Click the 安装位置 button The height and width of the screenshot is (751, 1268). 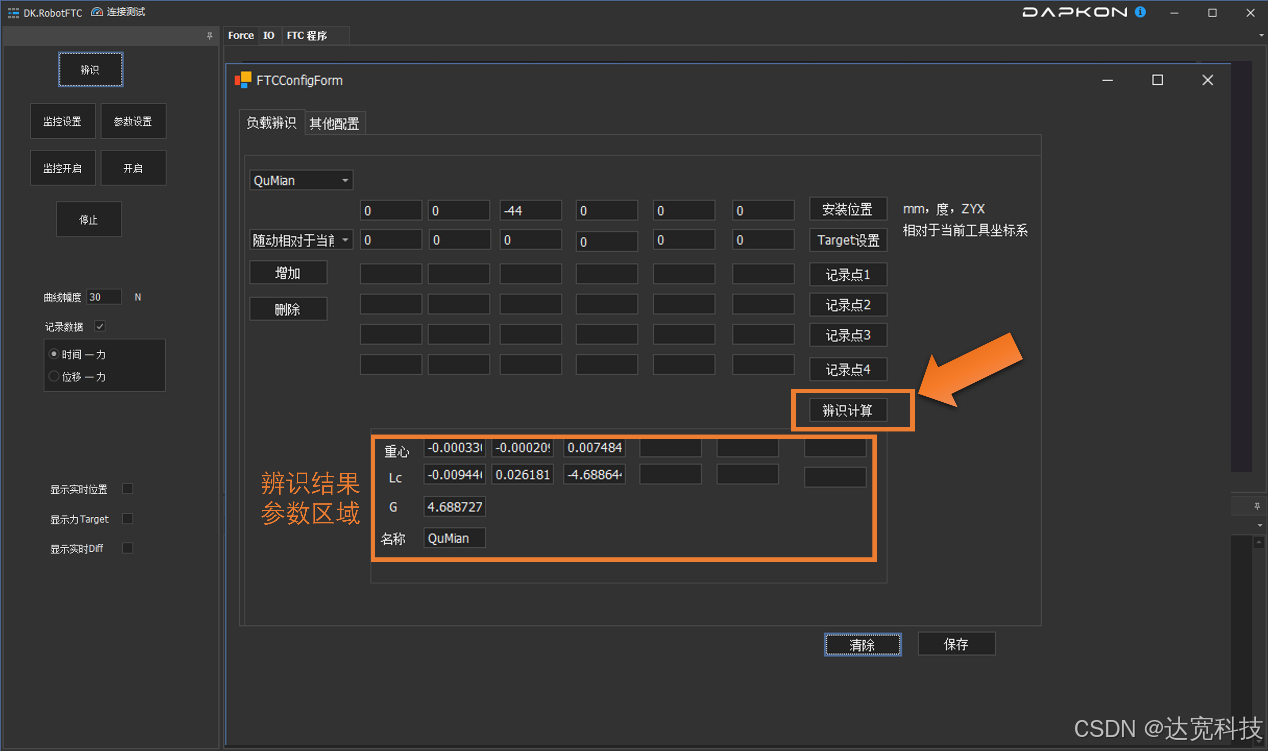(847, 209)
